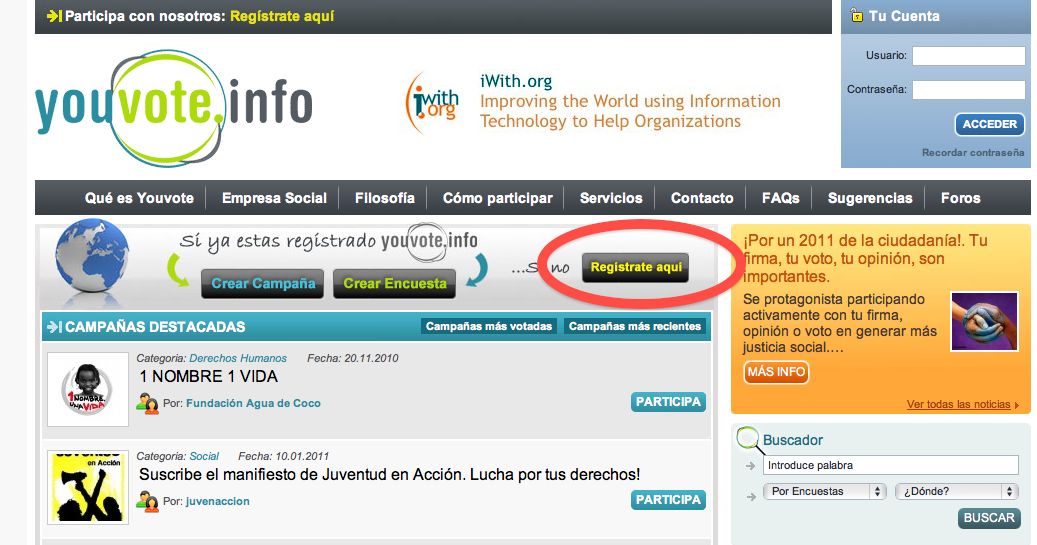1037x545 pixels.
Task: Open the Por Encuestas dropdown
Action: point(824,491)
